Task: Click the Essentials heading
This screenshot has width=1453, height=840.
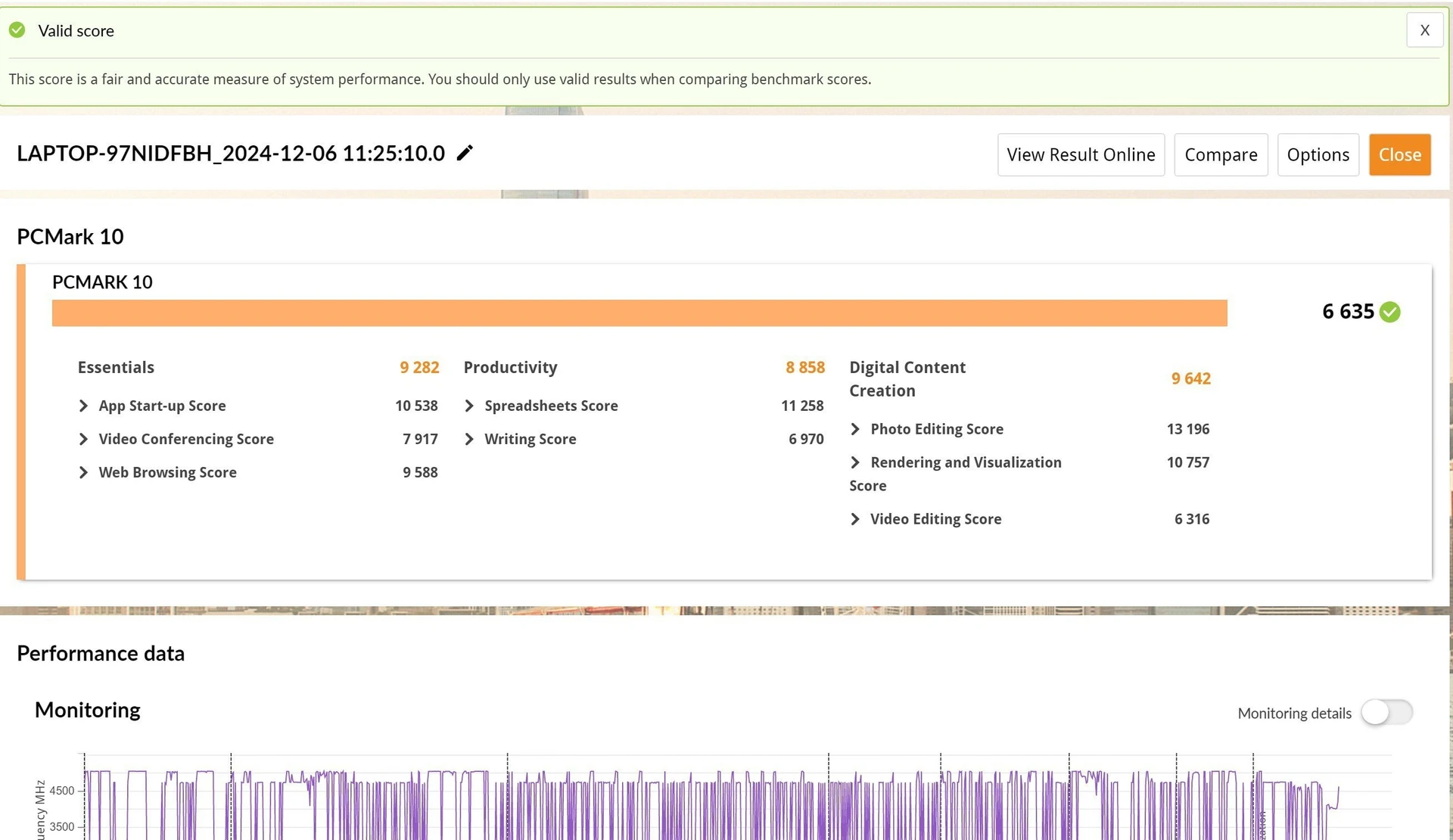Action: tap(116, 367)
